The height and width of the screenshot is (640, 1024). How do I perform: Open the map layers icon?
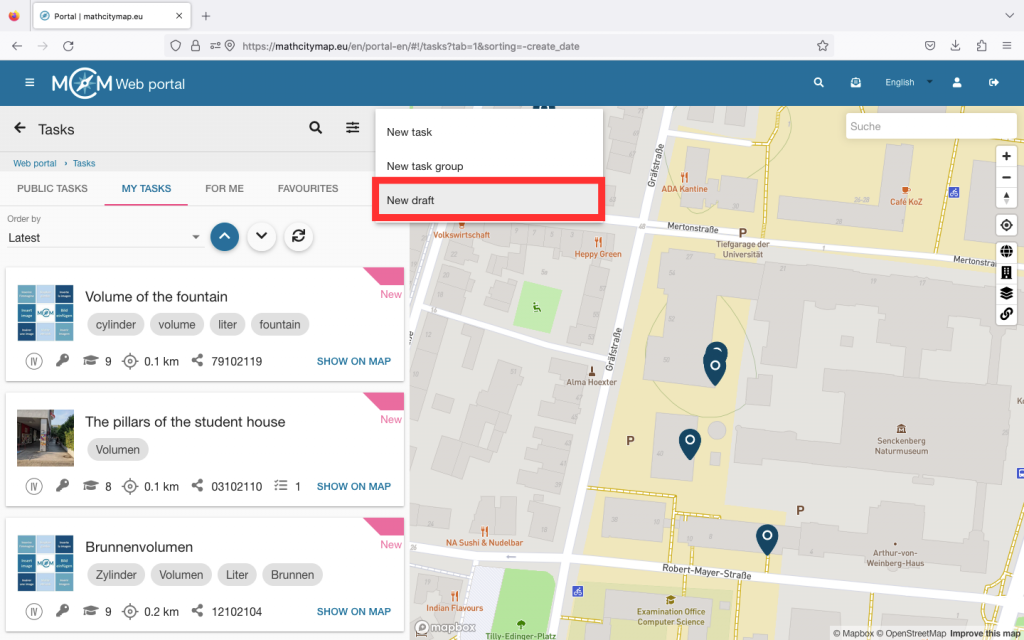point(1006,293)
